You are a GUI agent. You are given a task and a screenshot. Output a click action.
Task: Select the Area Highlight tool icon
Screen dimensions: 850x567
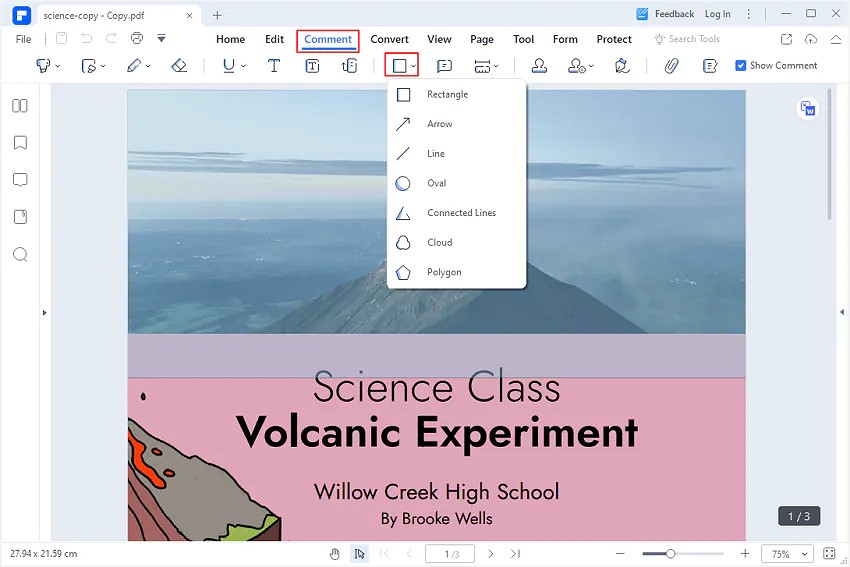pos(88,66)
